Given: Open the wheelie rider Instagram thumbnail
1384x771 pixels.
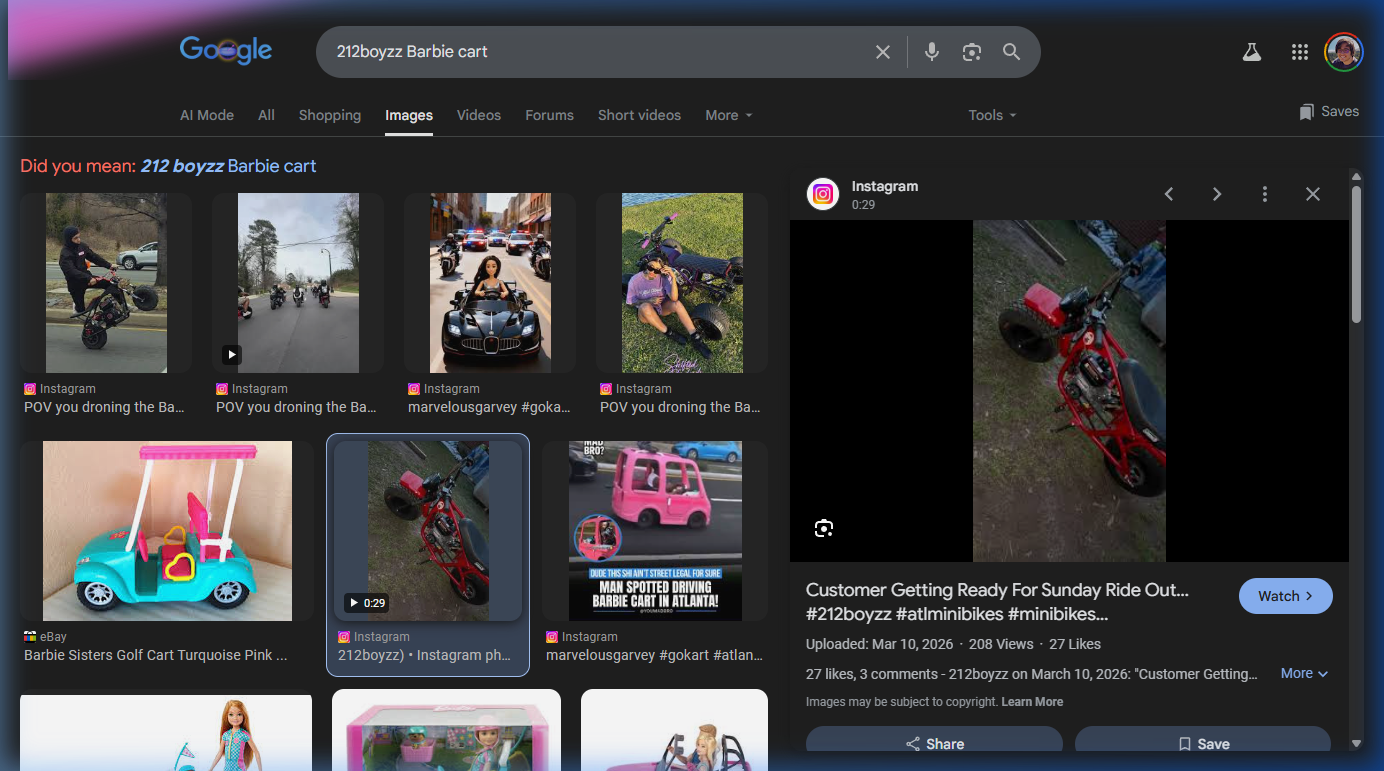Looking at the screenshot, I should point(106,284).
